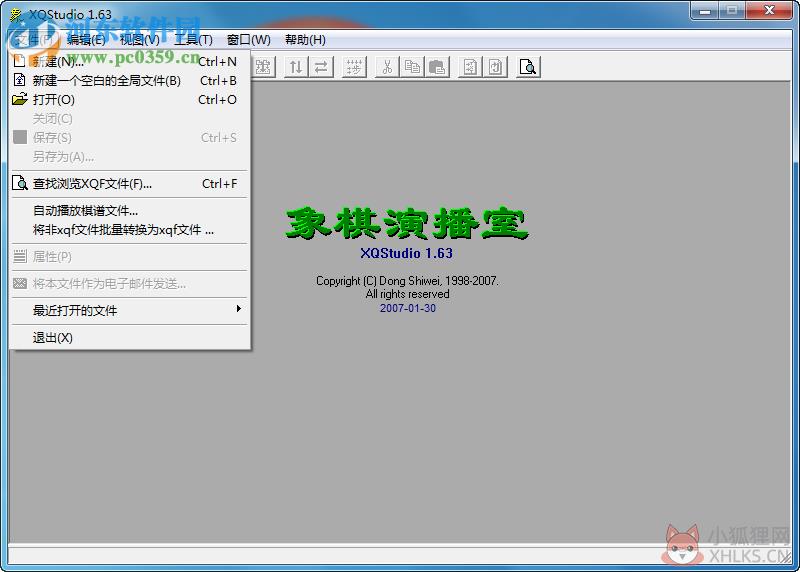Choose 新建(N)... from the file menu
The height and width of the screenshot is (572, 800).
[130, 62]
